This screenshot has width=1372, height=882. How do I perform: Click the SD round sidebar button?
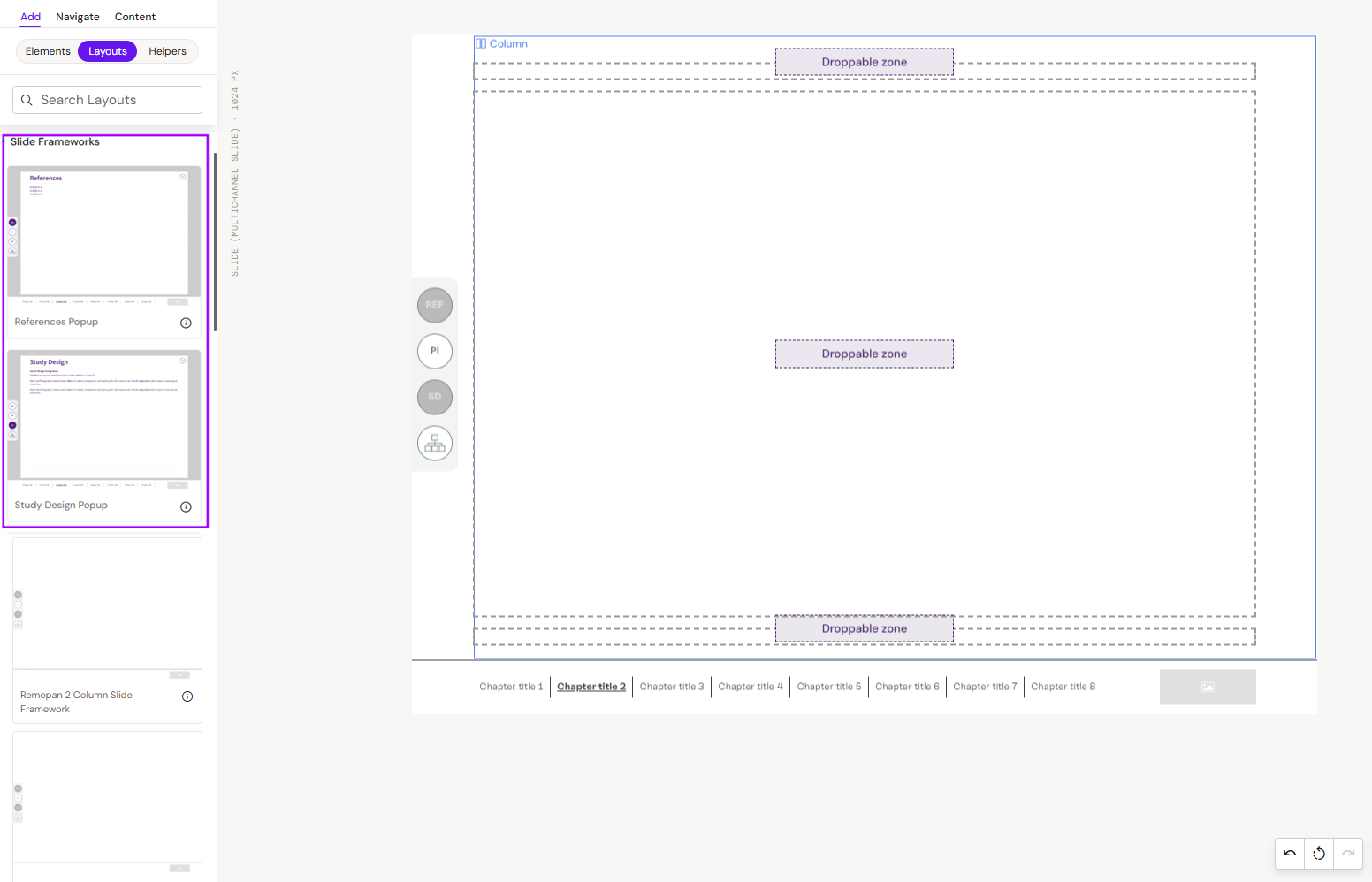tap(435, 397)
